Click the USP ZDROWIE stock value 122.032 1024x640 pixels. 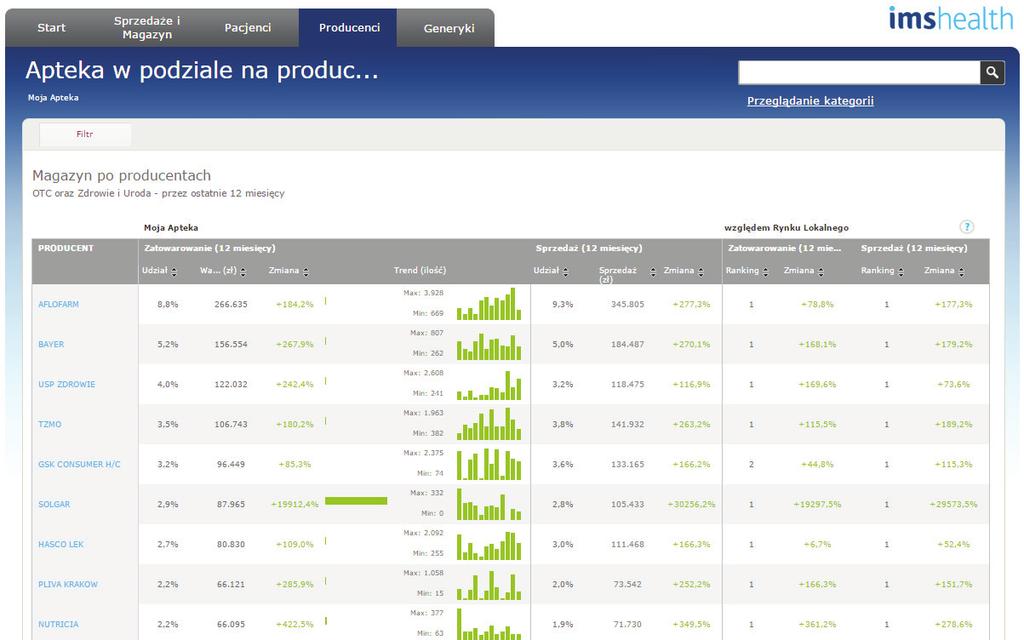click(x=231, y=384)
